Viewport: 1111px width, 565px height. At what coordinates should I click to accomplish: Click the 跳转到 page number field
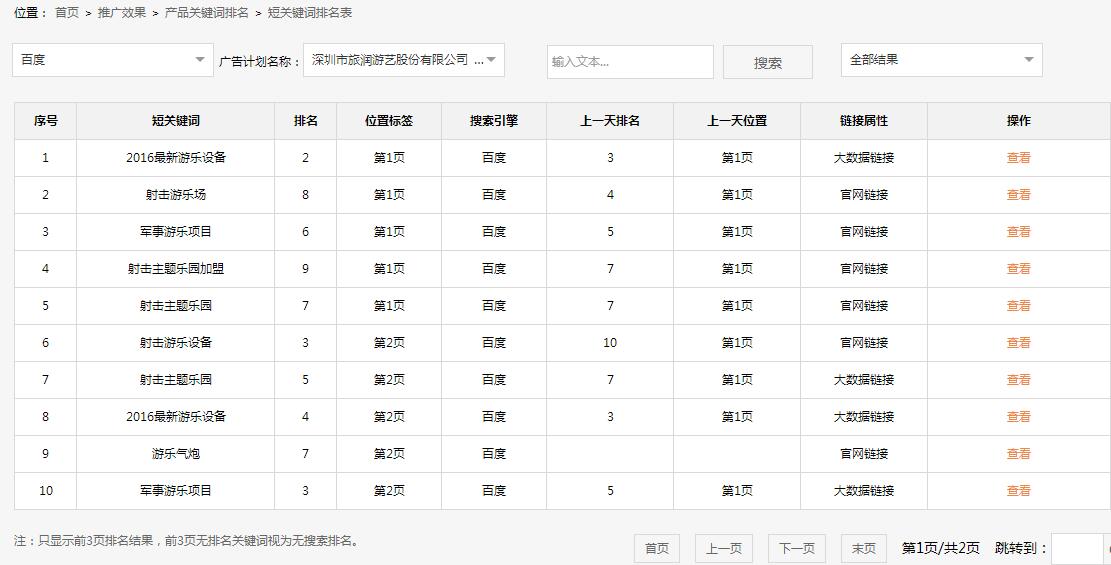tap(1076, 548)
